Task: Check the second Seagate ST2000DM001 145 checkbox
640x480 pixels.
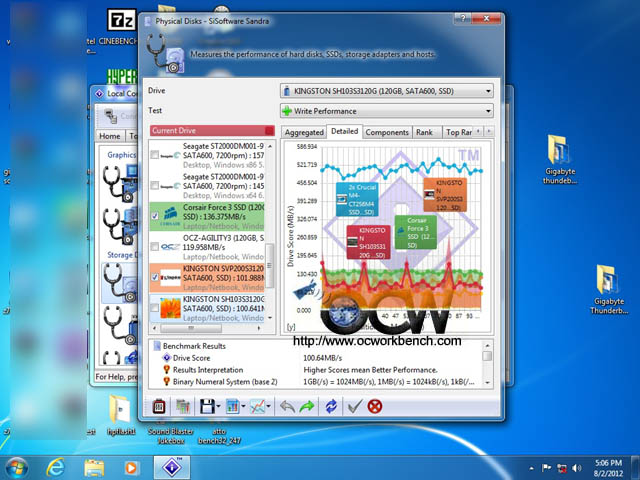Action: (x=155, y=186)
